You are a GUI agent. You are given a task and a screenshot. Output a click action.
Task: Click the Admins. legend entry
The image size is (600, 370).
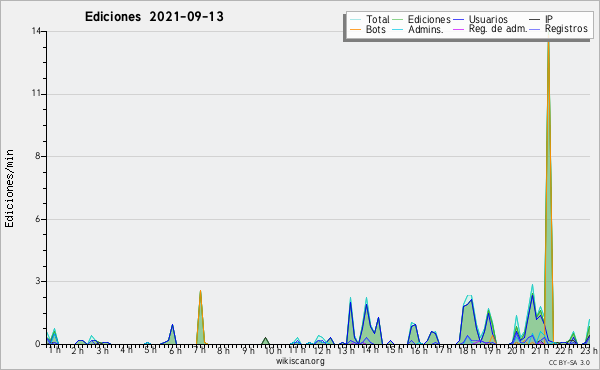[418, 29]
